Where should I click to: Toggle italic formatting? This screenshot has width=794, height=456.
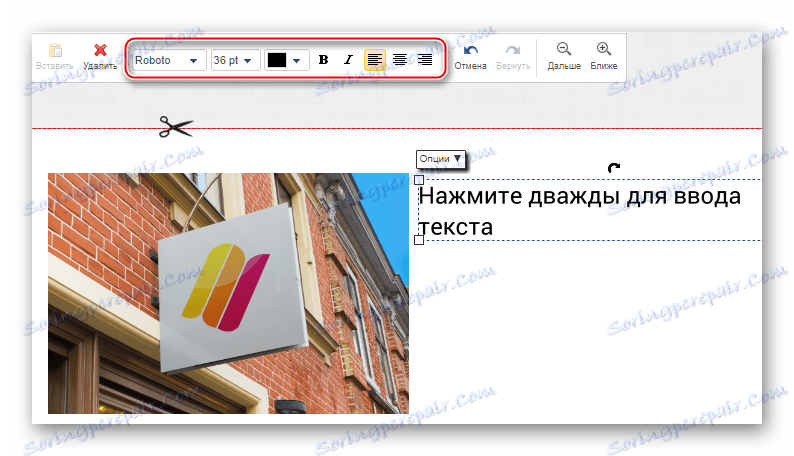(348, 60)
